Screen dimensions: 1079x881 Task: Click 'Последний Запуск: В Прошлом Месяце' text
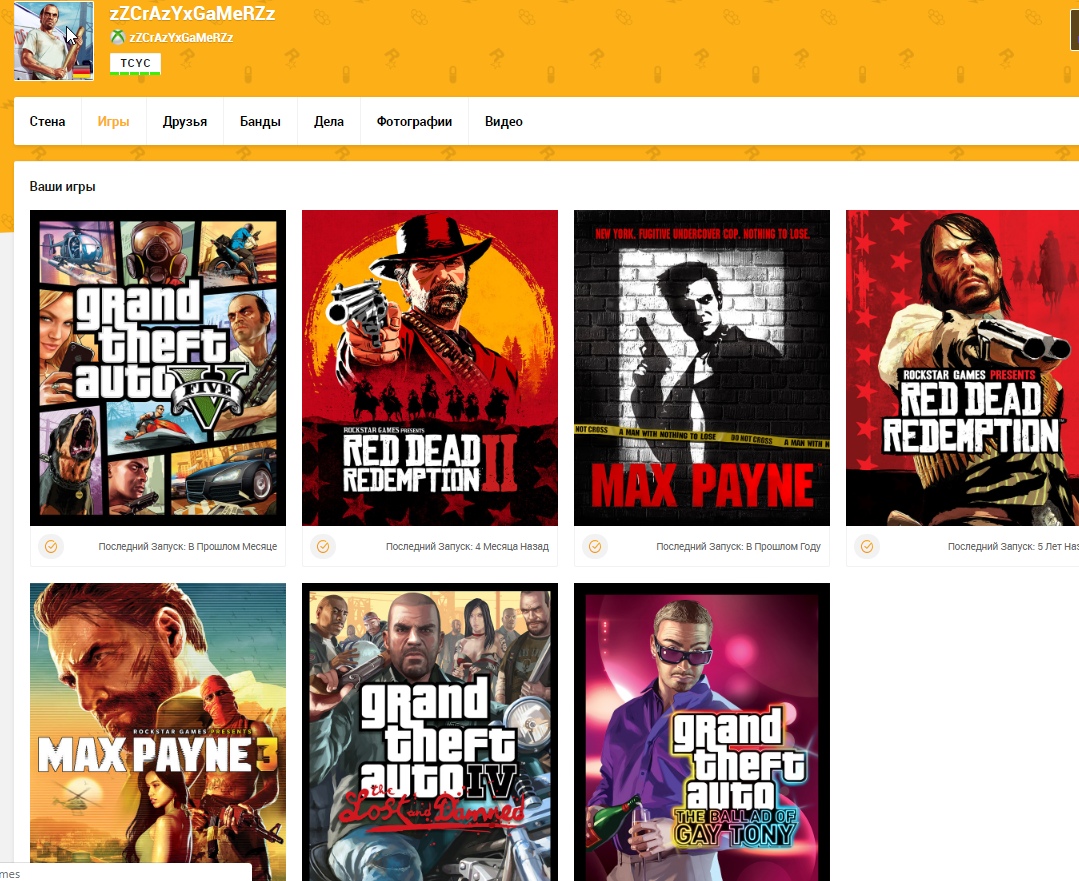coord(188,546)
